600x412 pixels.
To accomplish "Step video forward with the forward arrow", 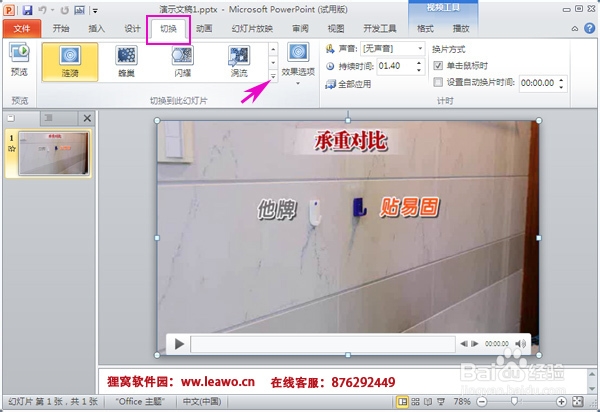I will 474,344.
